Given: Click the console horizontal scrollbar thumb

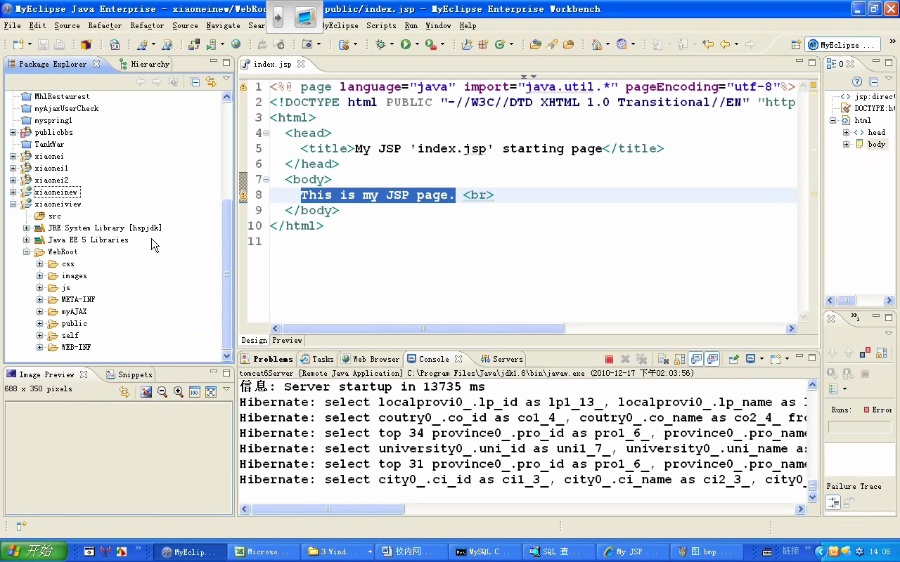Looking at the screenshot, I should coord(328,509).
